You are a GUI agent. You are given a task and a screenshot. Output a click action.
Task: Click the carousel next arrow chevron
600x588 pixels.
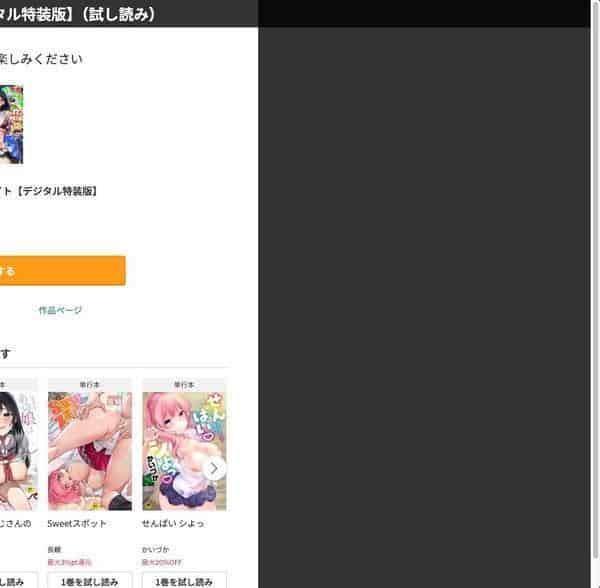[214, 468]
